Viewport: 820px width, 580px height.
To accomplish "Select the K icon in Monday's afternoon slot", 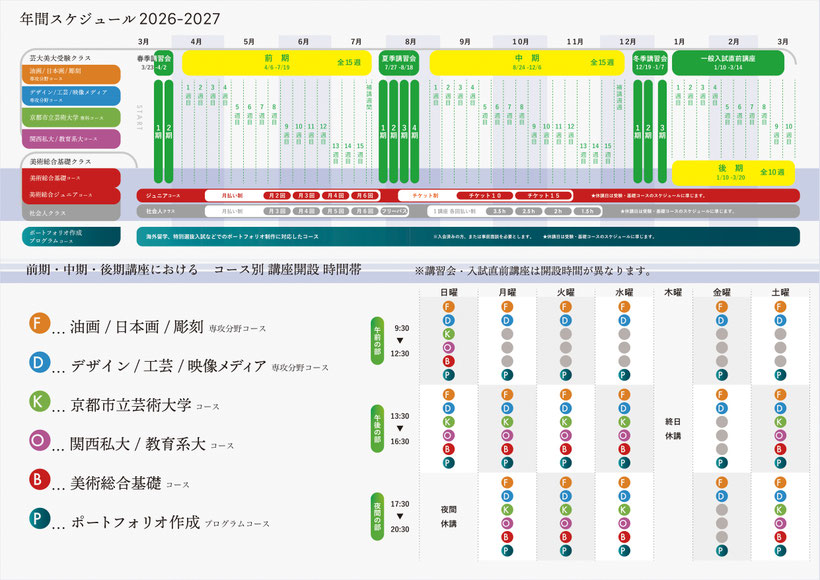I will coord(507,422).
